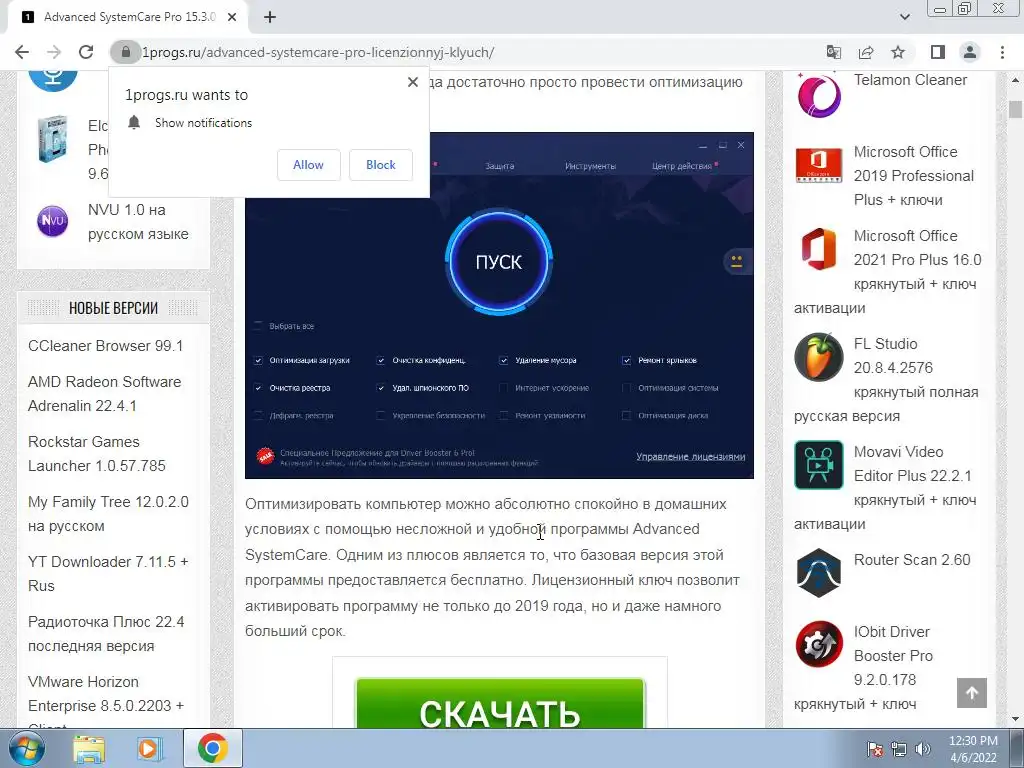1024x768 pixels.
Task: Click the site lock padlock icon
Action: coord(126,52)
